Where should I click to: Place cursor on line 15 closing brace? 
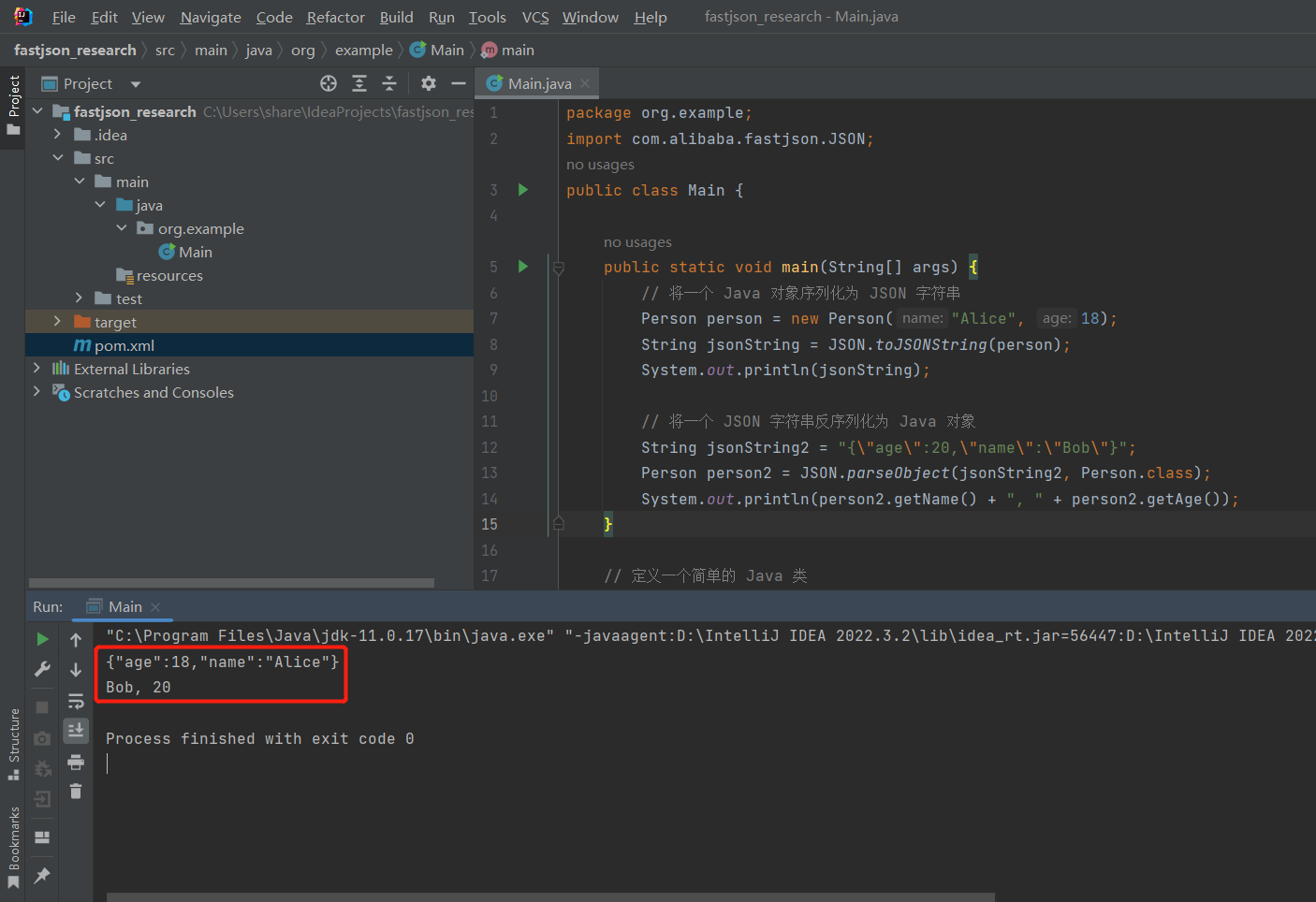tap(608, 524)
